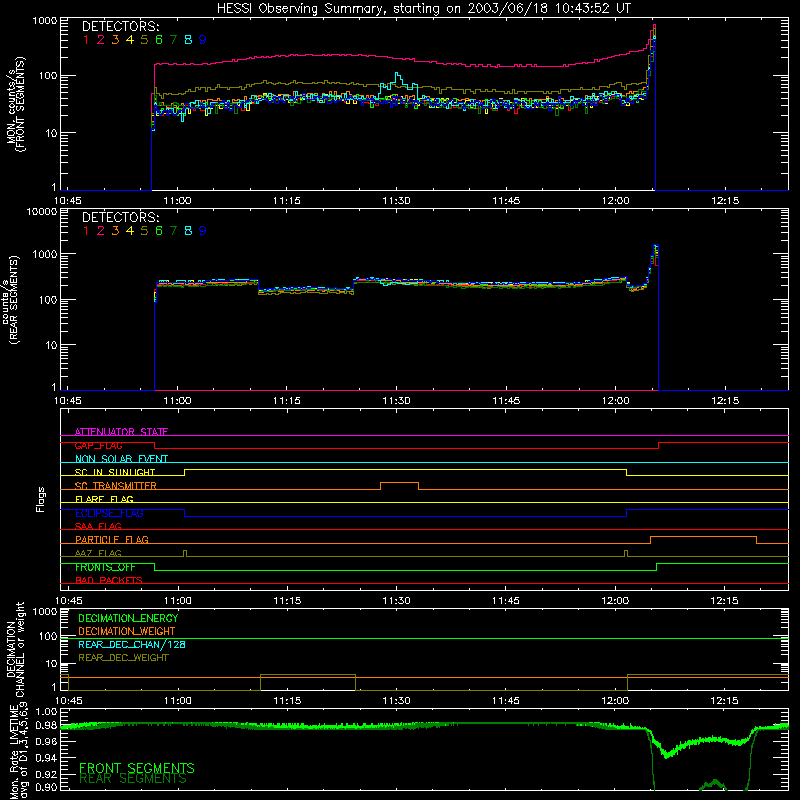Select detector 8 in the front segments legend
The height and width of the screenshot is (800, 800).
tap(188, 39)
